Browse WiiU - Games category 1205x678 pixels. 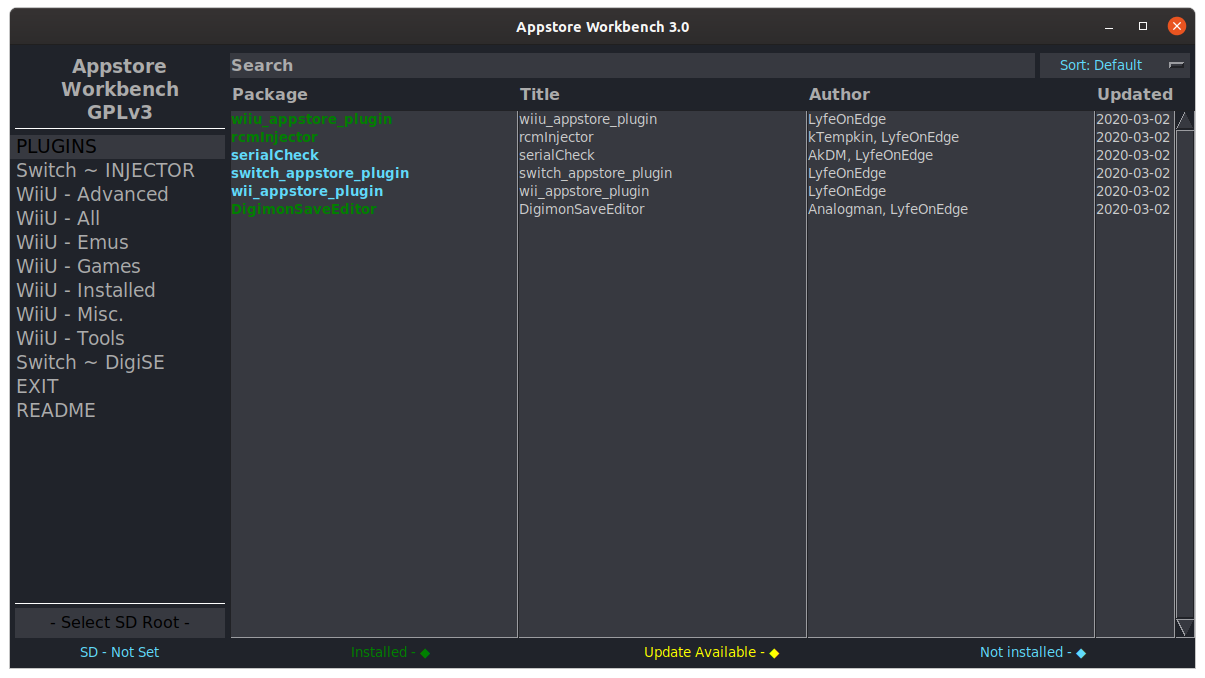120,266
